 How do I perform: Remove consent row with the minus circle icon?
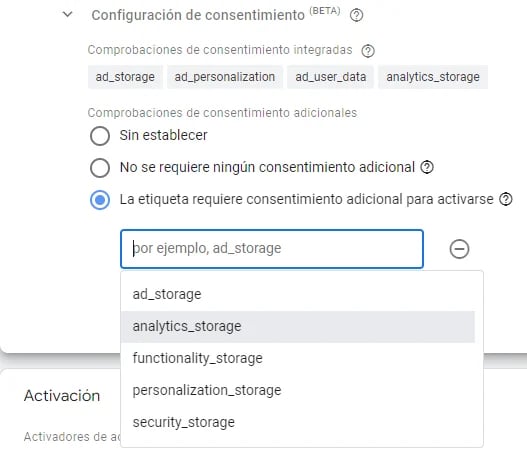[x=459, y=249]
